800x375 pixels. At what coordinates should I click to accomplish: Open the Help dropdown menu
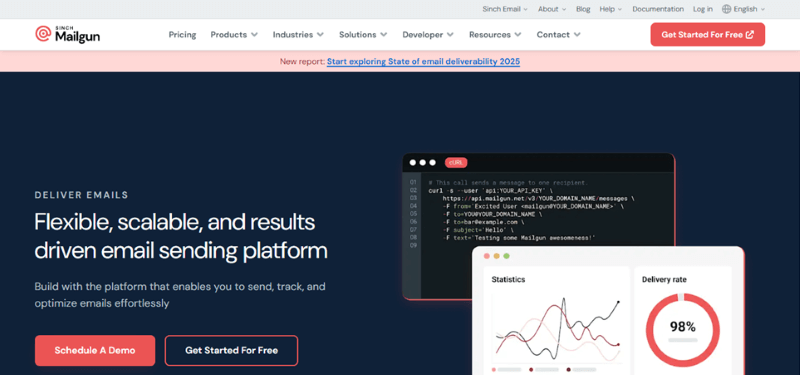pyautogui.click(x=611, y=9)
